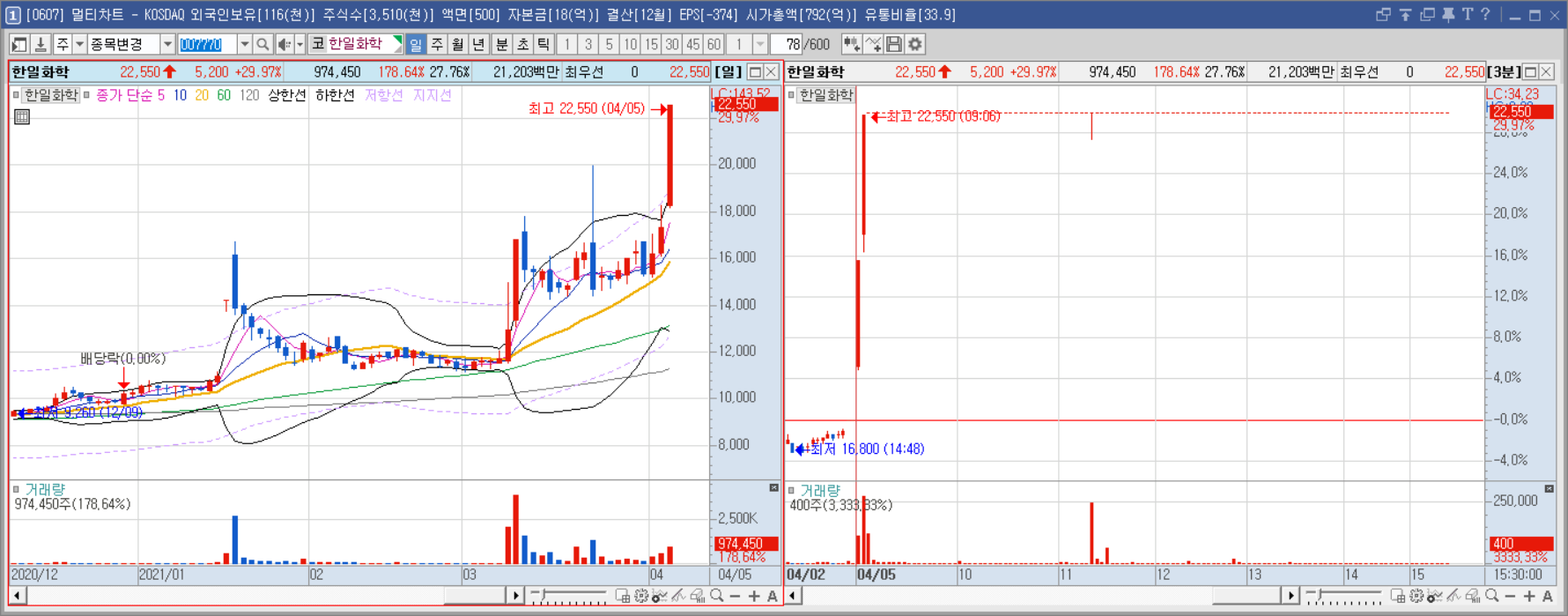1568x616 pixels.
Task: Toggle the small square beside 종가 단순 legend
Action: click(86, 95)
